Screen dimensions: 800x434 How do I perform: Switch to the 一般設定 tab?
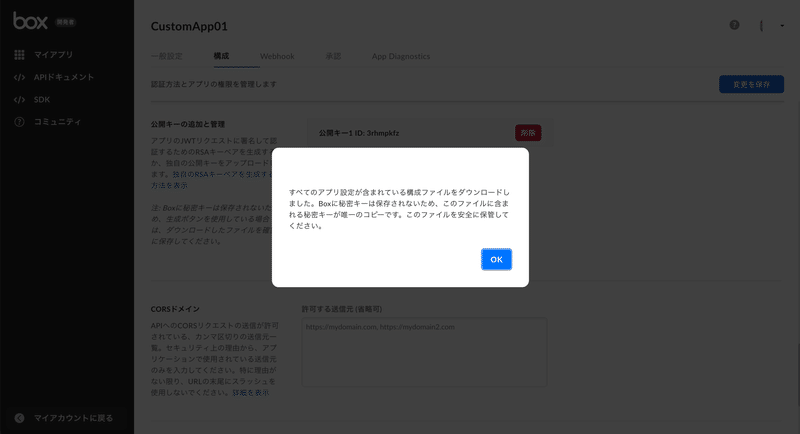(166, 56)
